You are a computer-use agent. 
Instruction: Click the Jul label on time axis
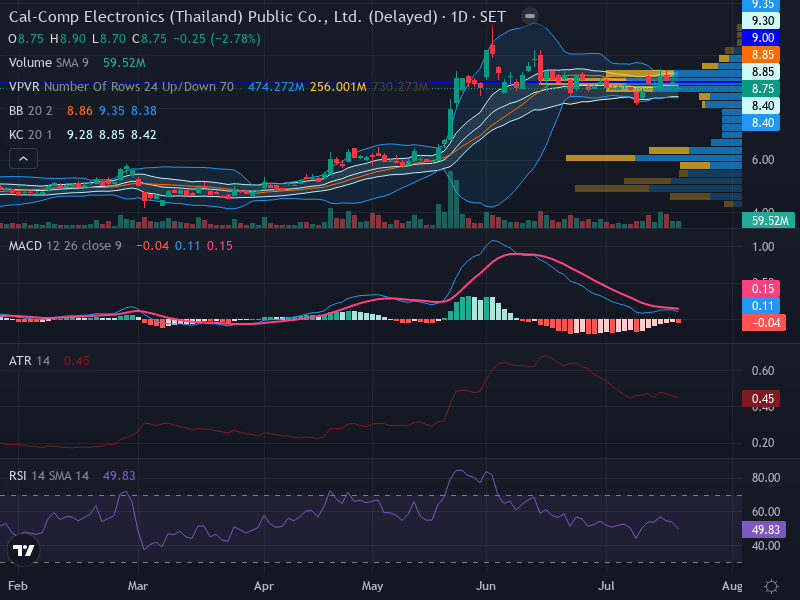pyautogui.click(x=606, y=586)
